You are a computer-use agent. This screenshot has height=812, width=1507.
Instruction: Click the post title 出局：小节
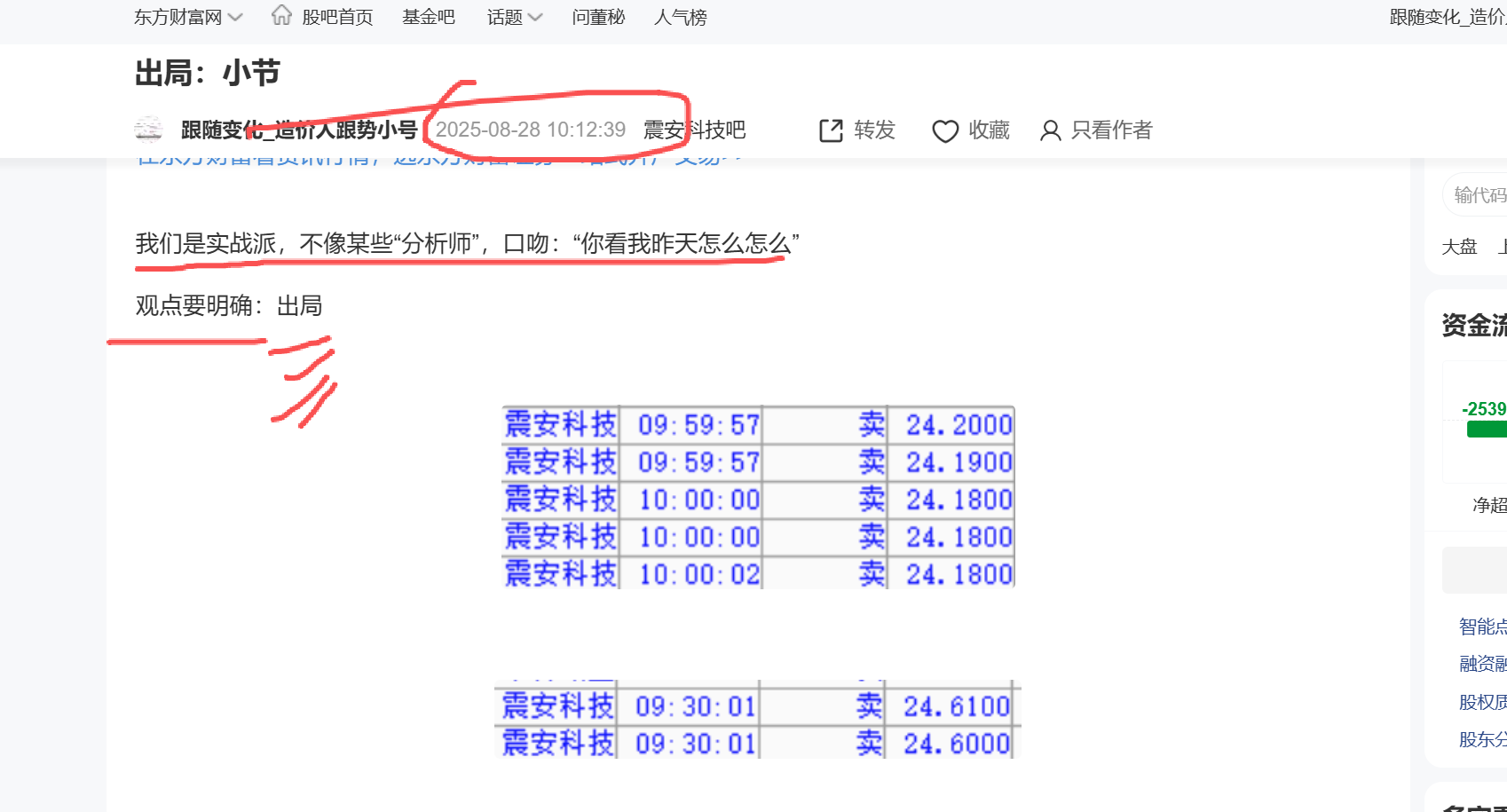(x=208, y=73)
